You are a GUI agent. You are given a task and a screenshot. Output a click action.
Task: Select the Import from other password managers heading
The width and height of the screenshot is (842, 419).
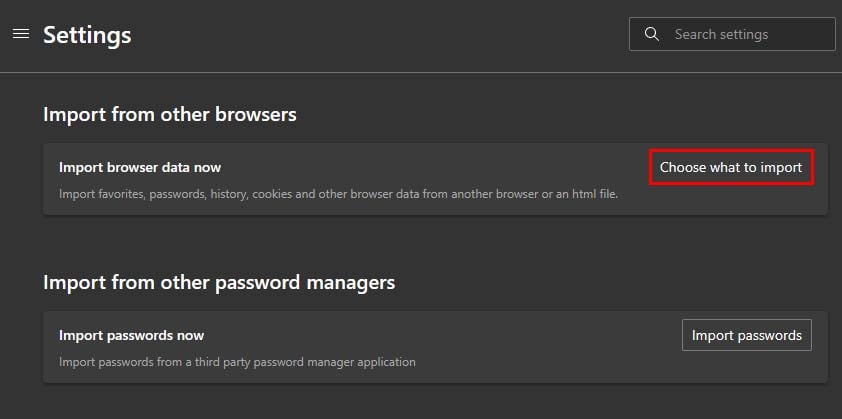tap(219, 282)
